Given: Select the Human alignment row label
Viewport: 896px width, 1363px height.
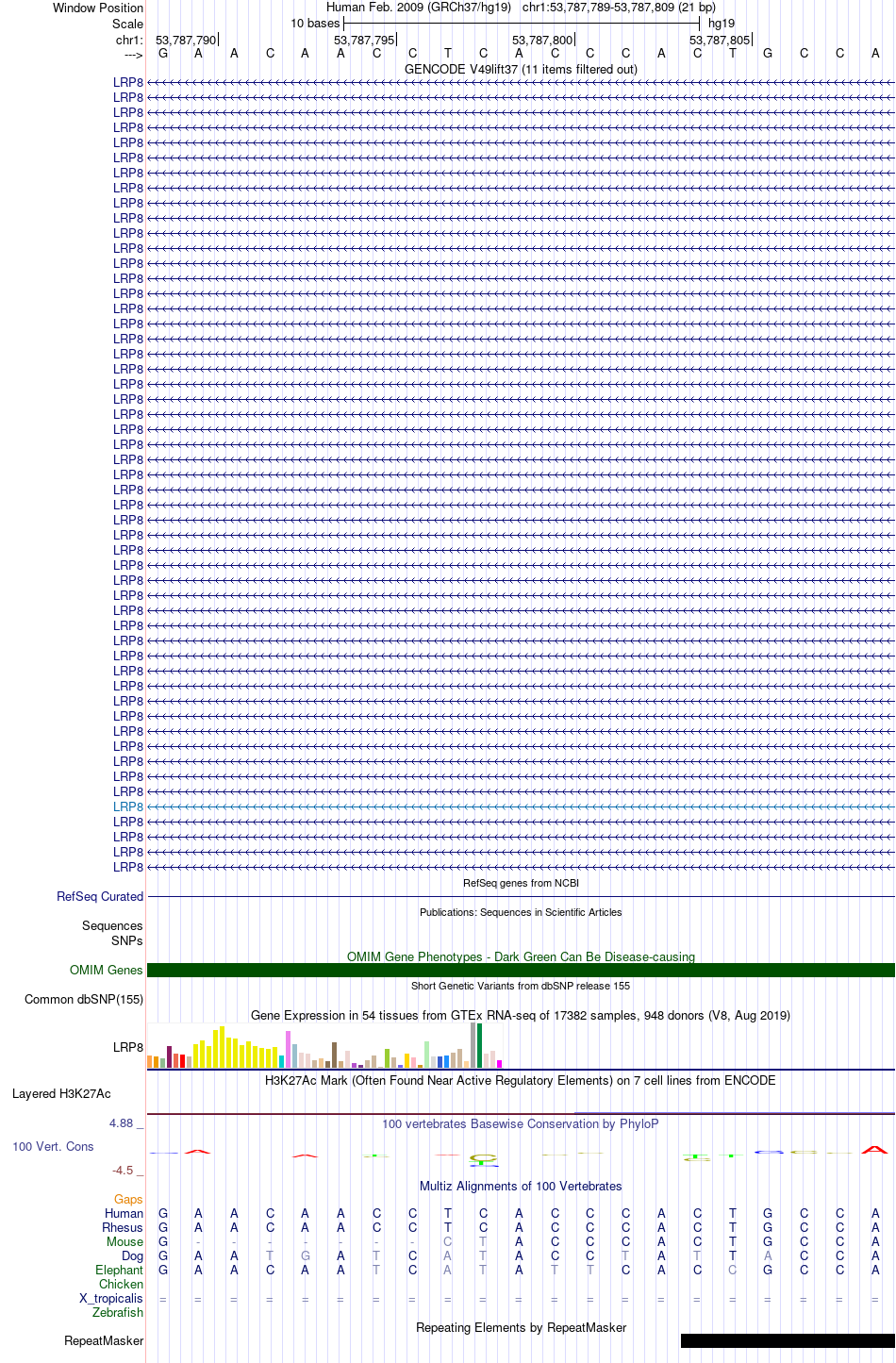Looking at the screenshot, I should pos(124,1213).
